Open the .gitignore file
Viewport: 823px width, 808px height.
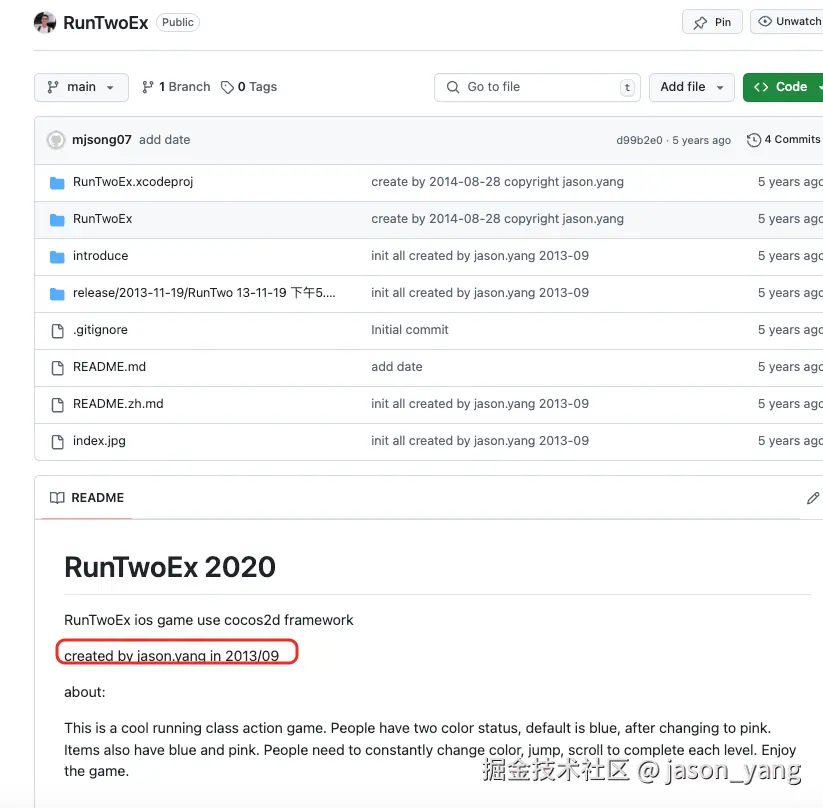[100, 330]
